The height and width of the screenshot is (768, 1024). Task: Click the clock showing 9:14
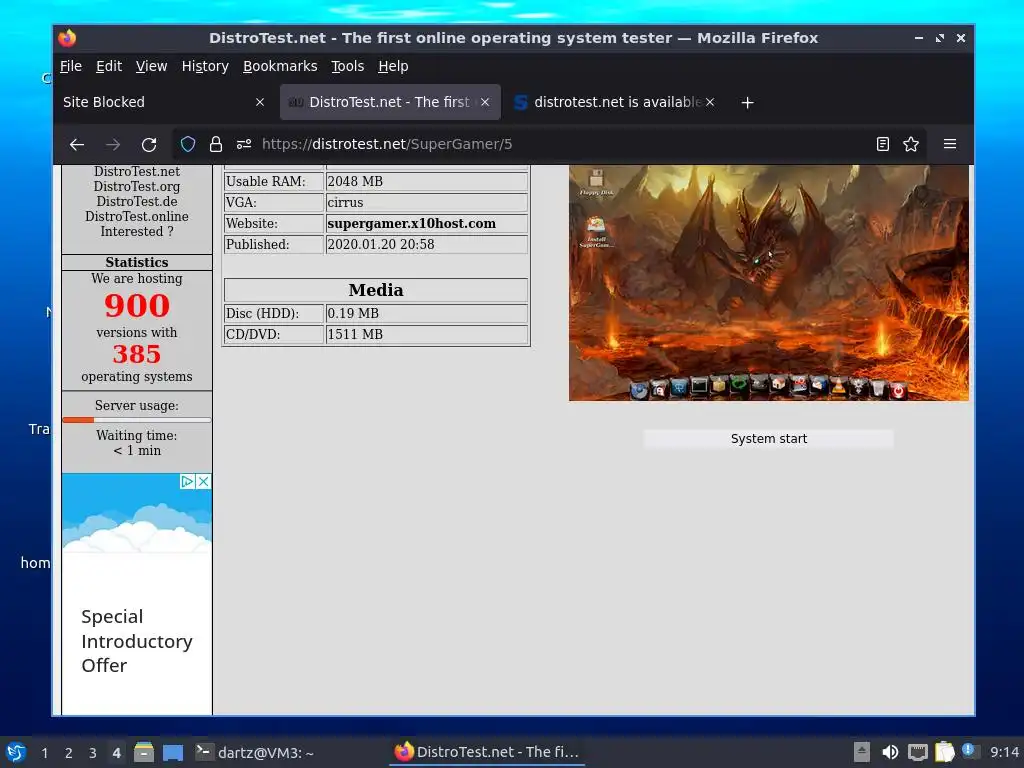click(1004, 752)
